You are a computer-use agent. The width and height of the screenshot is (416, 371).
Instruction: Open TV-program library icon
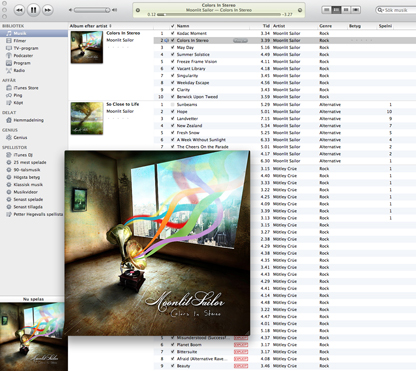click(x=9, y=48)
